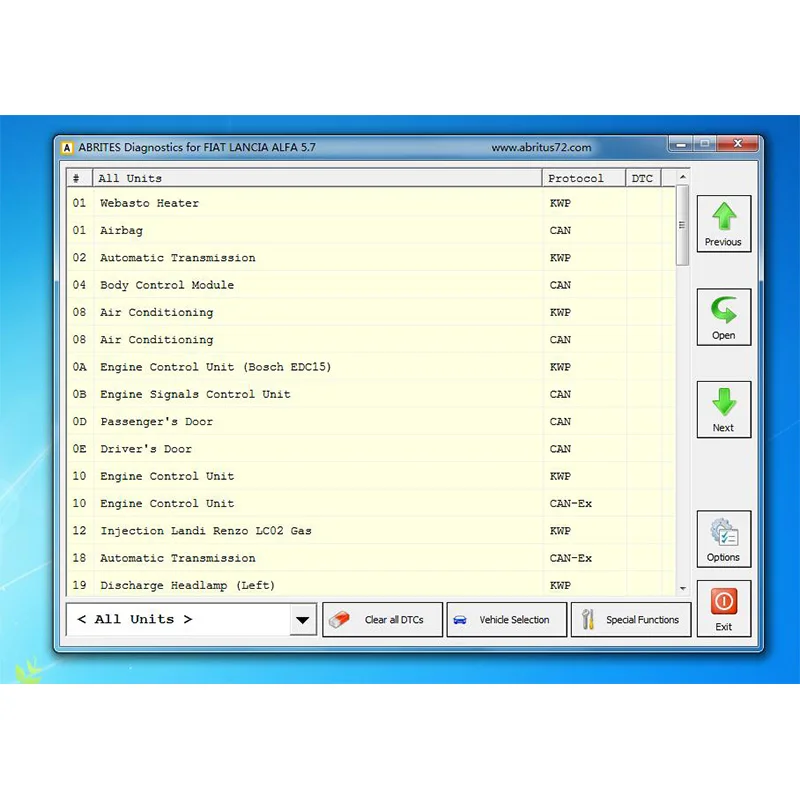Click the list scrollbar up arrow
Image resolution: width=800 pixels, height=800 pixels.
(683, 177)
